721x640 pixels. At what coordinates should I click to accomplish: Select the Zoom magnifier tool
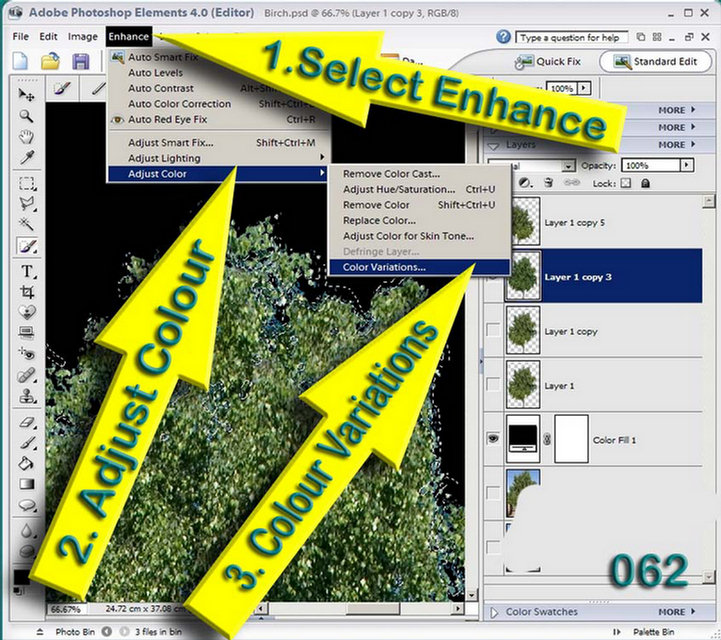point(26,116)
